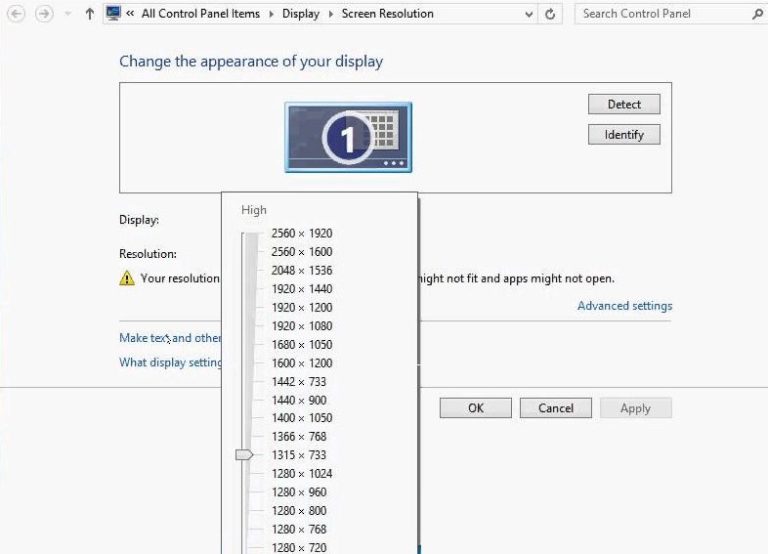This screenshot has width=768, height=554.
Task: Open the All Control Panel Items breadcrumb
Action: 200,14
